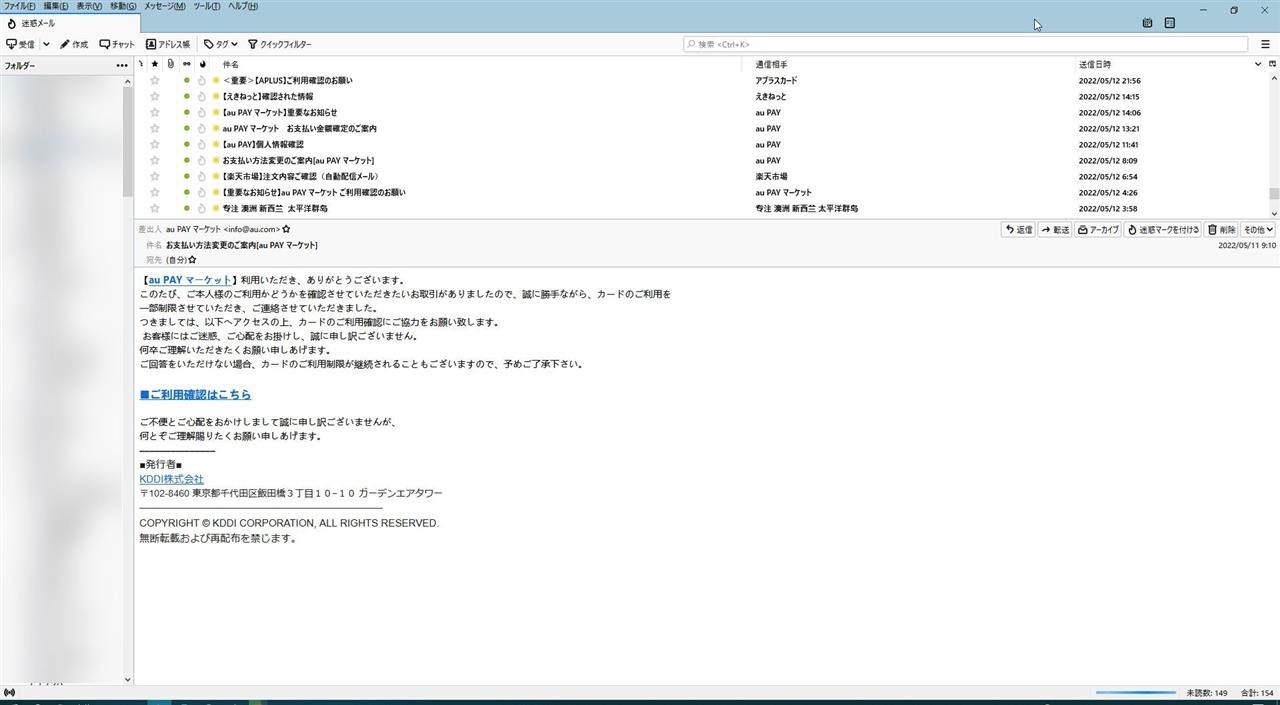Toggle the クイックフィルター (Quick Filter) bar
The height and width of the screenshot is (705, 1280).
[280, 44]
